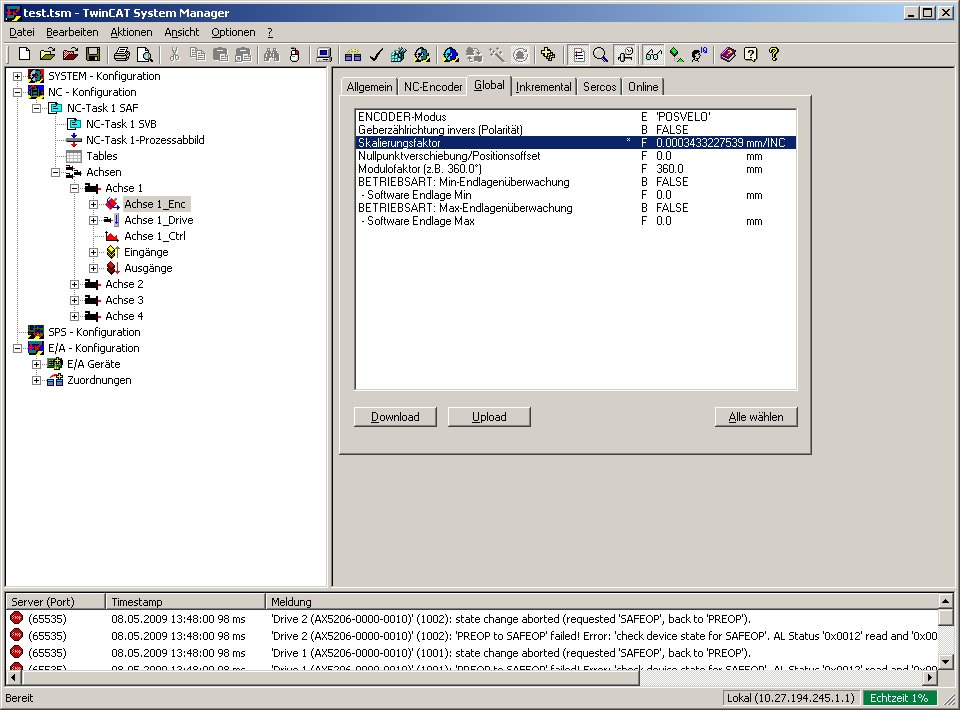Open the Optionen menu

point(233,32)
